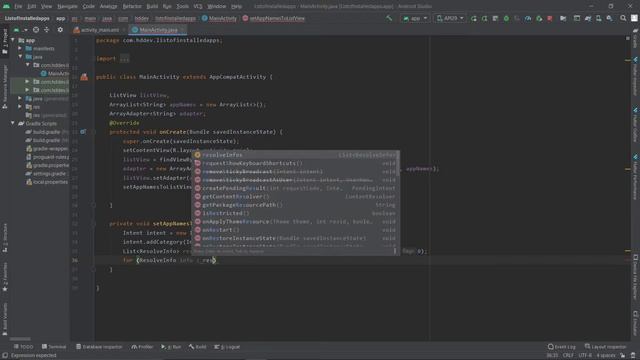
Task: Click the onCreate override gutter icon
Action: [x=83, y=132]
